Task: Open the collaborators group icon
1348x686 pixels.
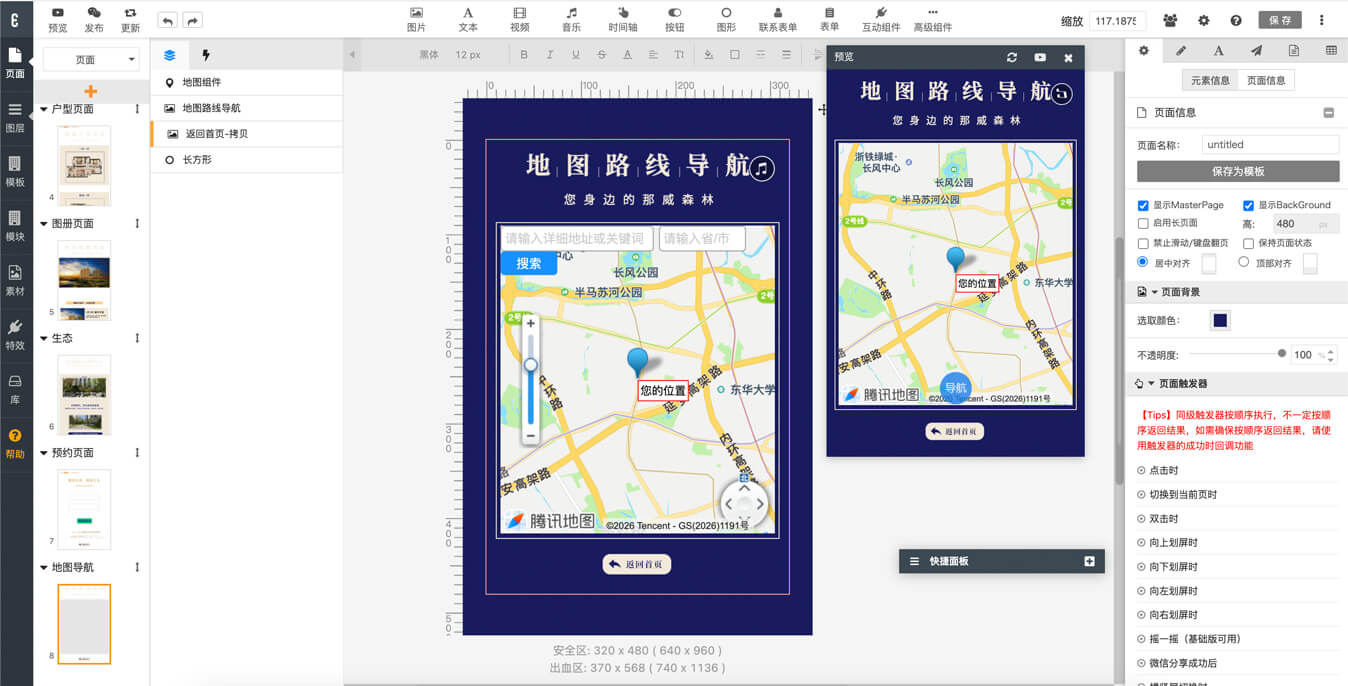Action: pos(1171,20)
